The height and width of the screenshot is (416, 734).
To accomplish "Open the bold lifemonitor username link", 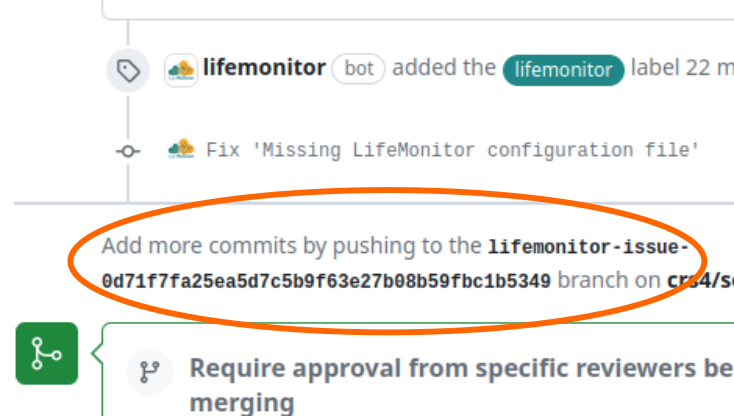I will point(264,67).
